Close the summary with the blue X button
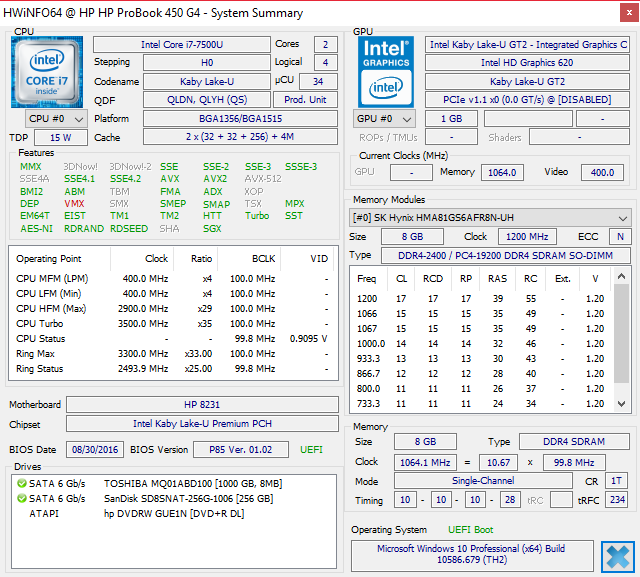 point(618,557)
